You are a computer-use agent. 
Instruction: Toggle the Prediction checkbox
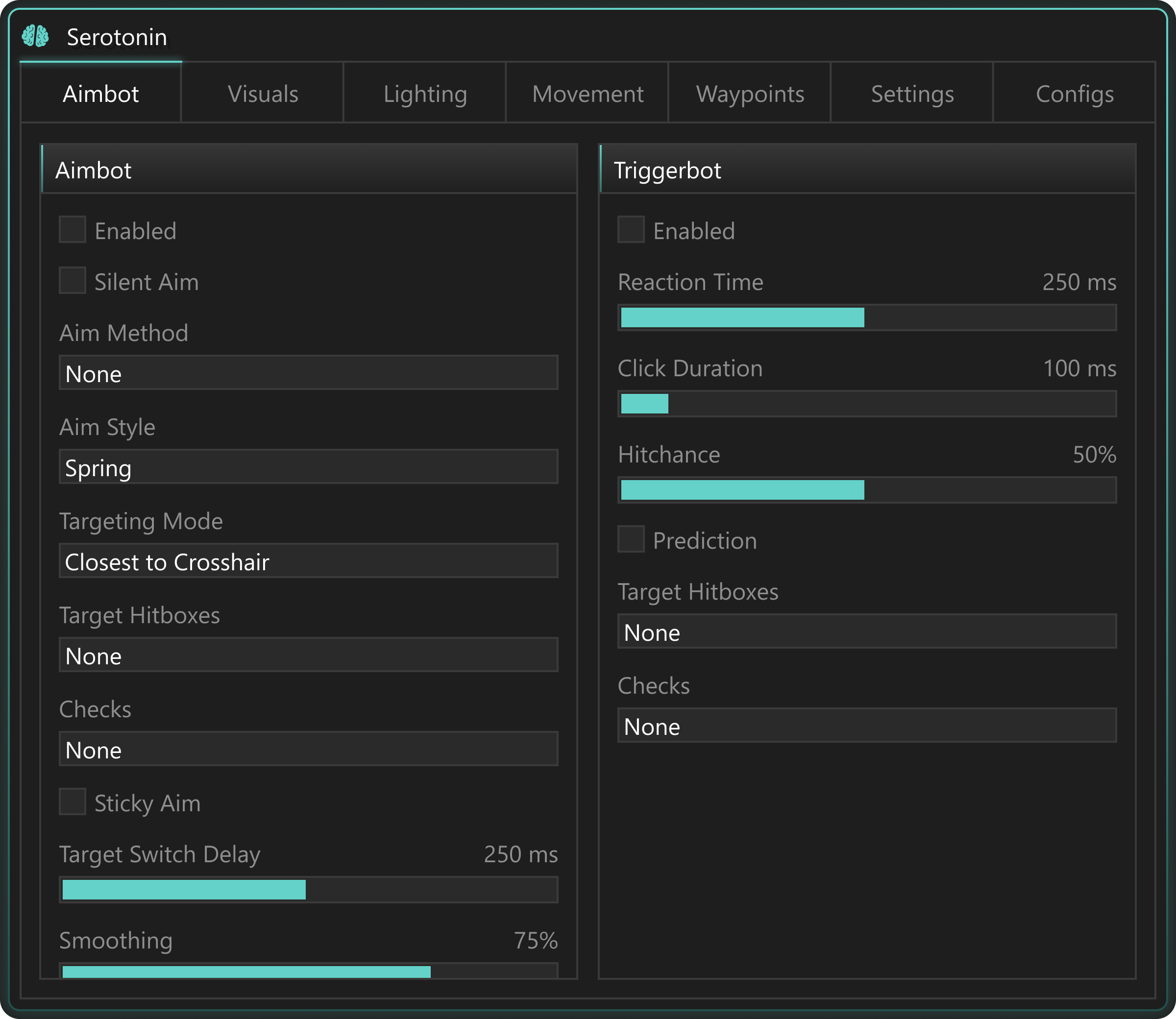click(631, 539)
